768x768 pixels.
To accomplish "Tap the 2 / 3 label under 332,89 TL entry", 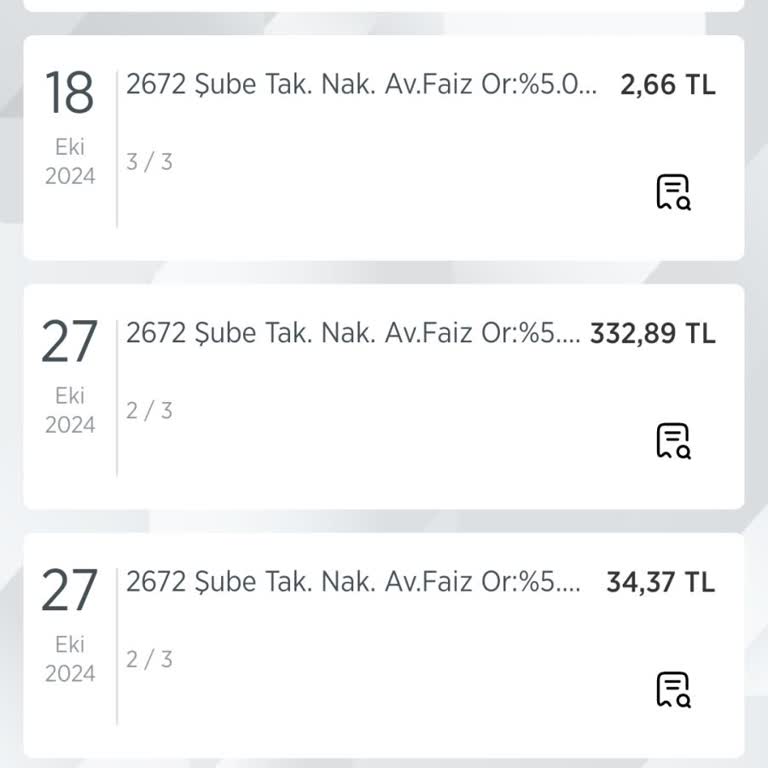I will point(149,411).
